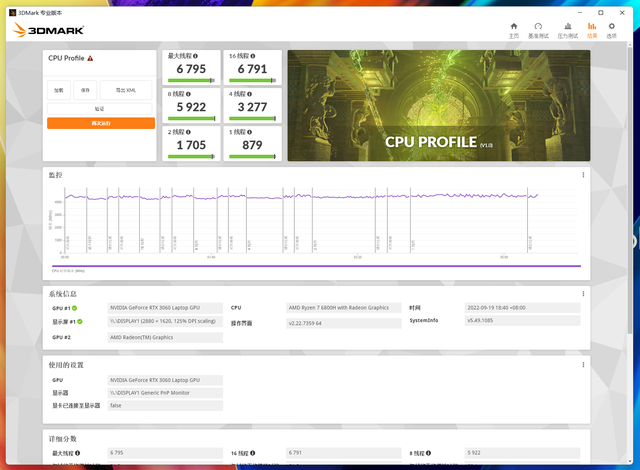
Task: Click the AMD Ryzen 7 6800H CPU value
Action: click(344, 308)
